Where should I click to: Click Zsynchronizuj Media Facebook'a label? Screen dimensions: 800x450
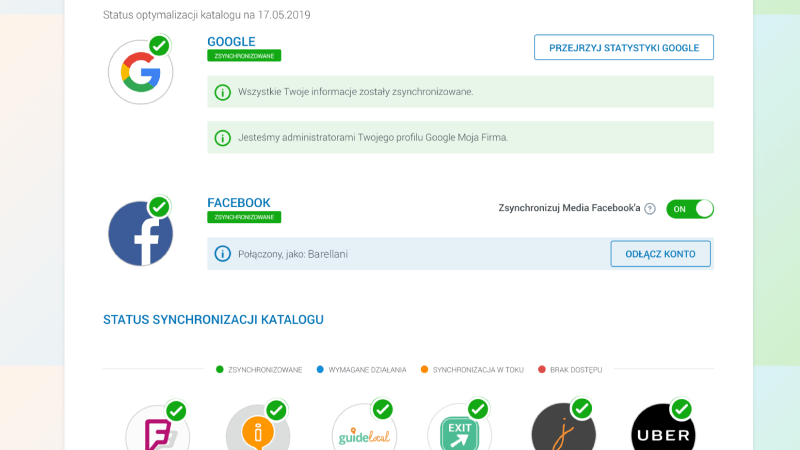(x=569, y=208)
